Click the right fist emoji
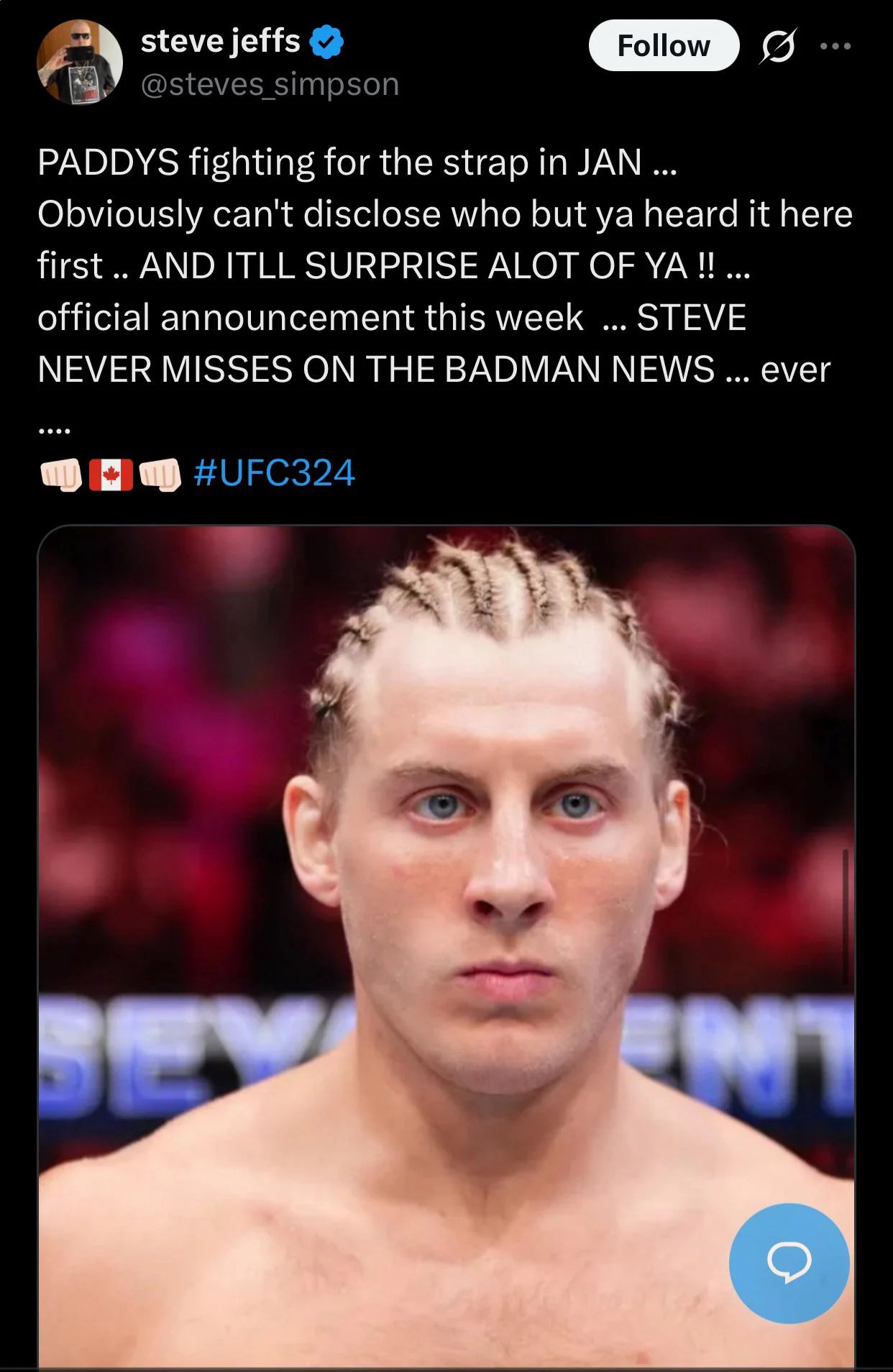 tap(160, 475)
